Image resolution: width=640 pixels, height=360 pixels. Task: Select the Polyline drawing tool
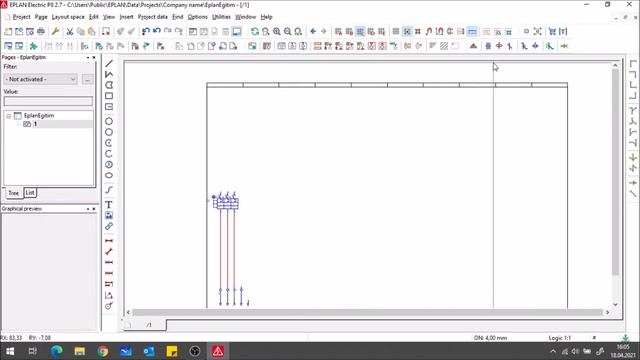tap(109, 74)
